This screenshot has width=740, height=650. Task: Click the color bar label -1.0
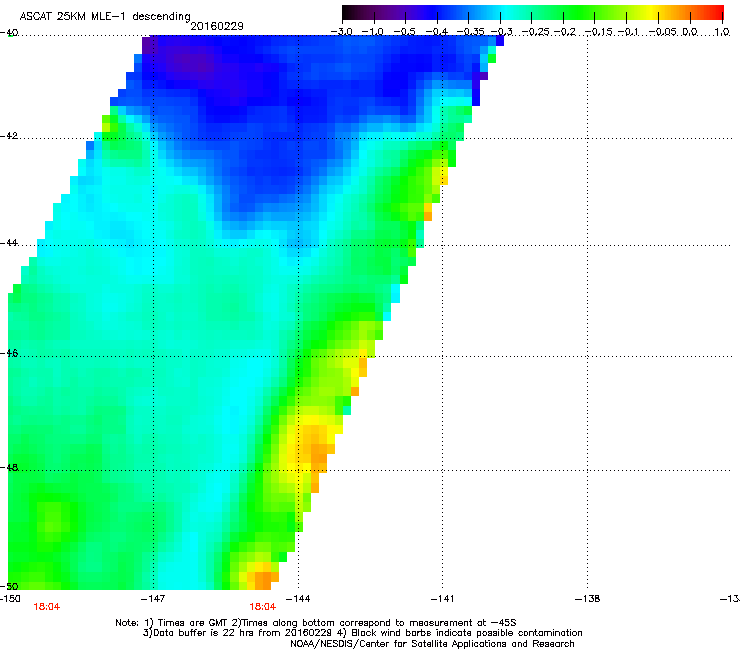[373, 32]
